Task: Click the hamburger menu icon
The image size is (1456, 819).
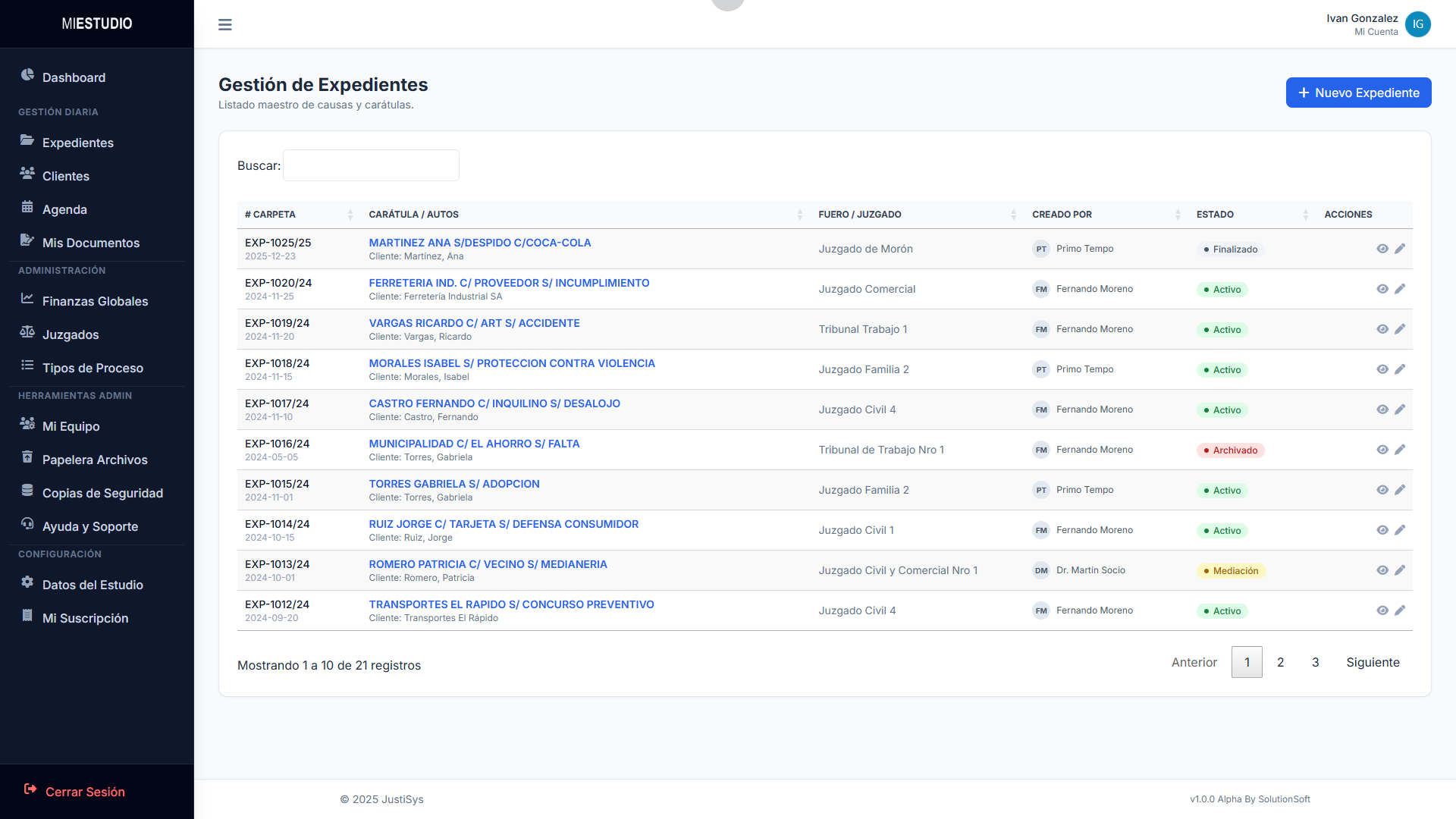Action: 224,24
